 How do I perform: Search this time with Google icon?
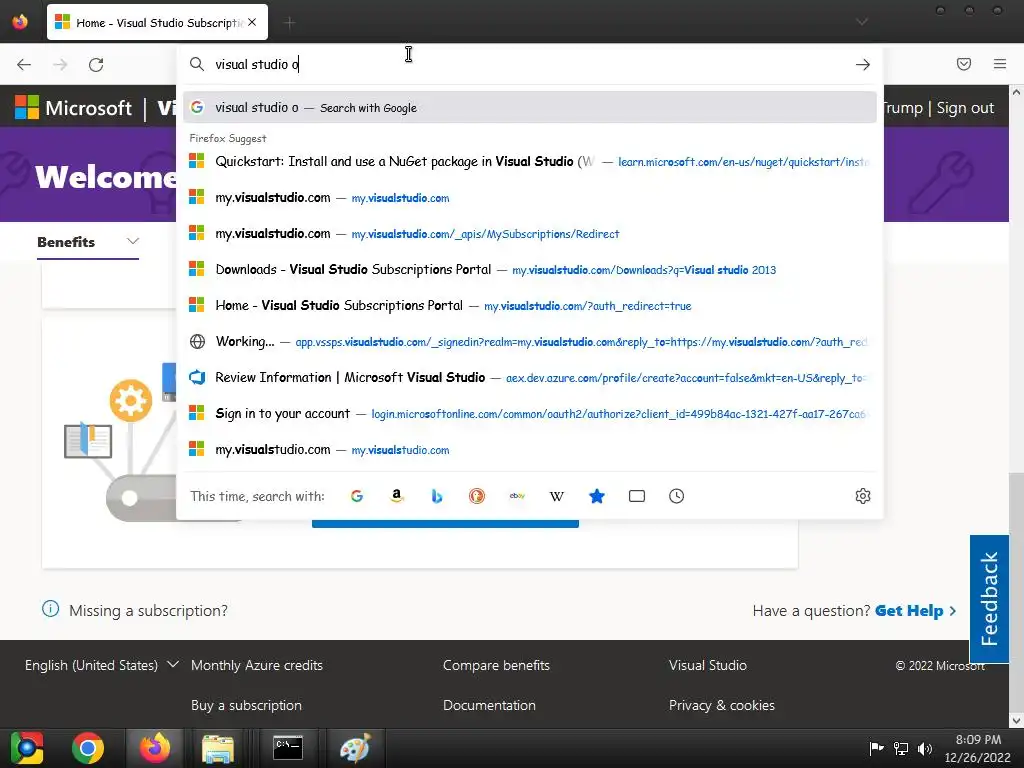click(x=357, y=496)
